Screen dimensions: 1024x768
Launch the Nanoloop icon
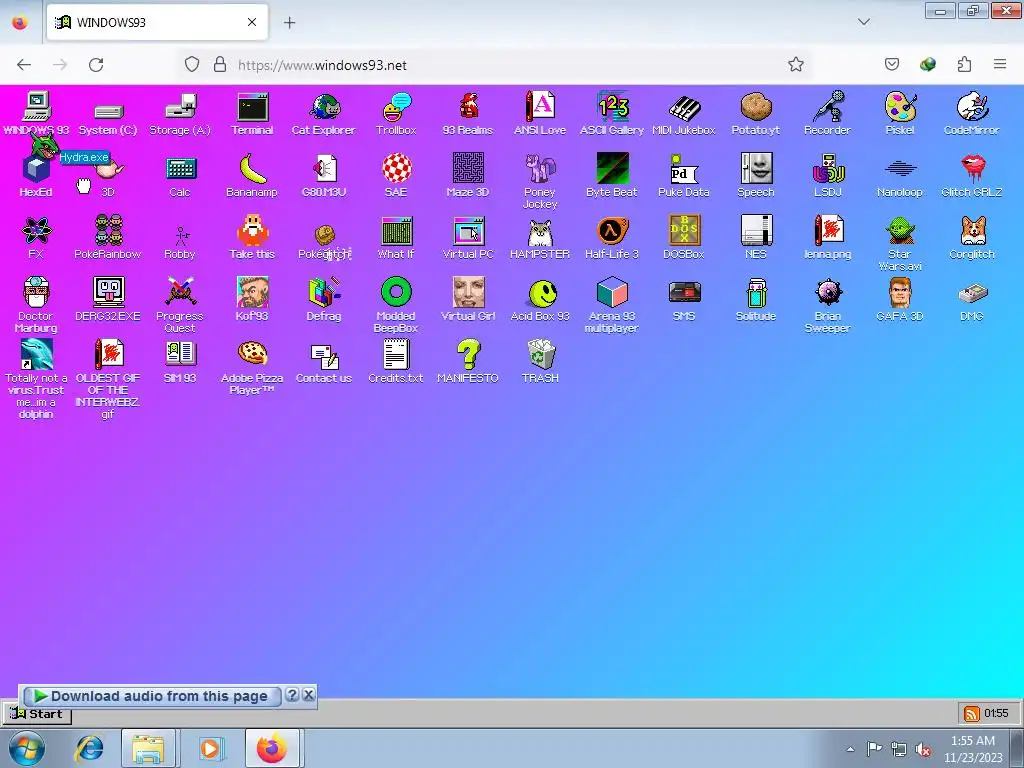click(899, 169)
